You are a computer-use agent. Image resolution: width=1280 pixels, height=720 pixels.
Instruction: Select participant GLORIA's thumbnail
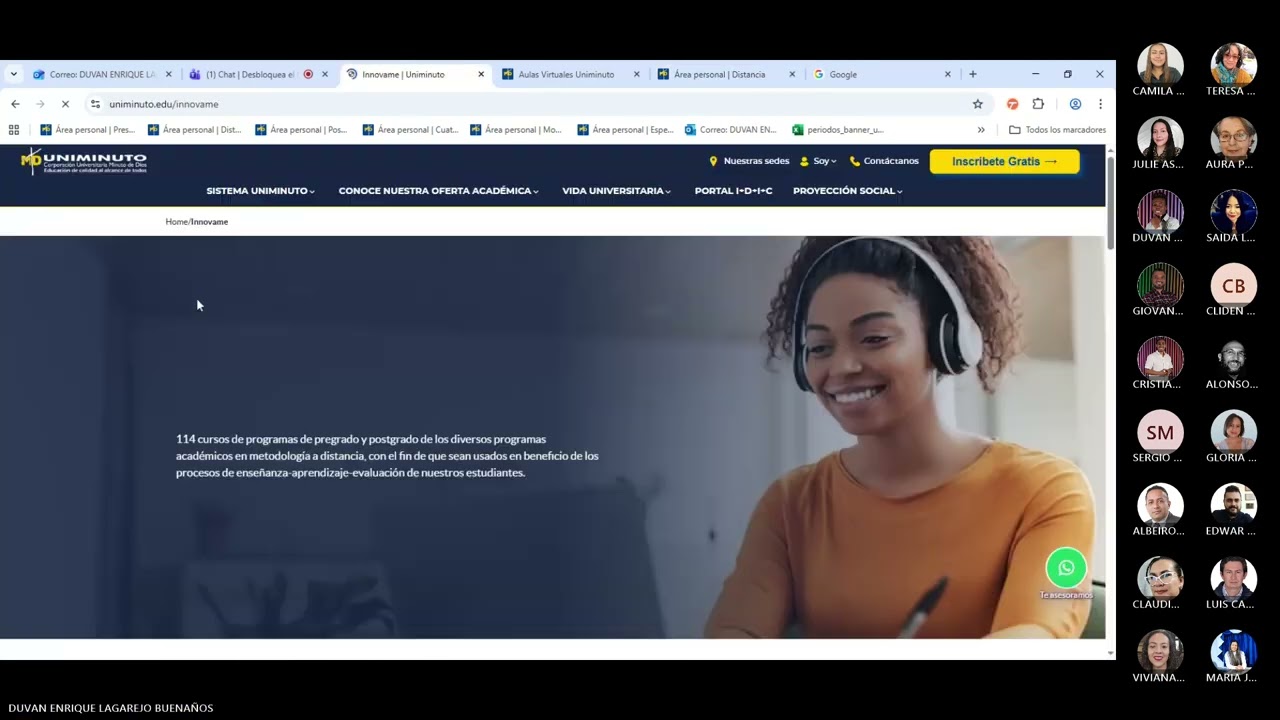(1233, 432)
